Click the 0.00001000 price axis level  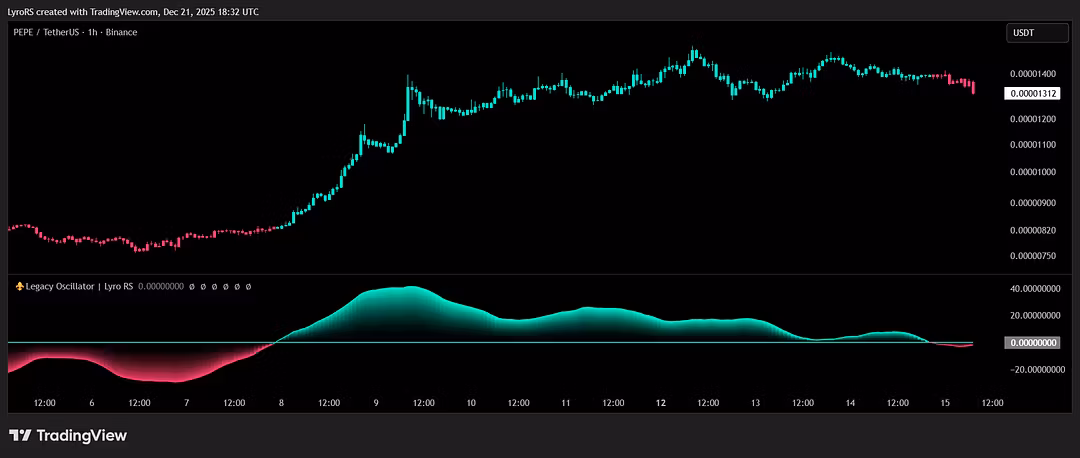(x=1034, y=173)
